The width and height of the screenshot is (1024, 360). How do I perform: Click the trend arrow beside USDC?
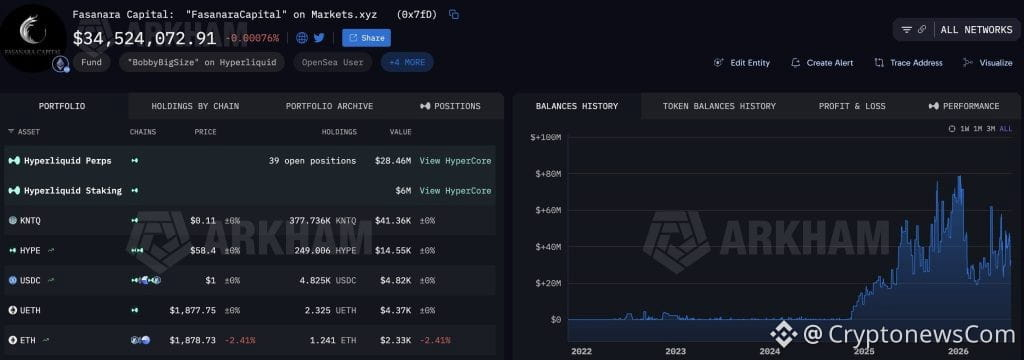click(51, 280)
